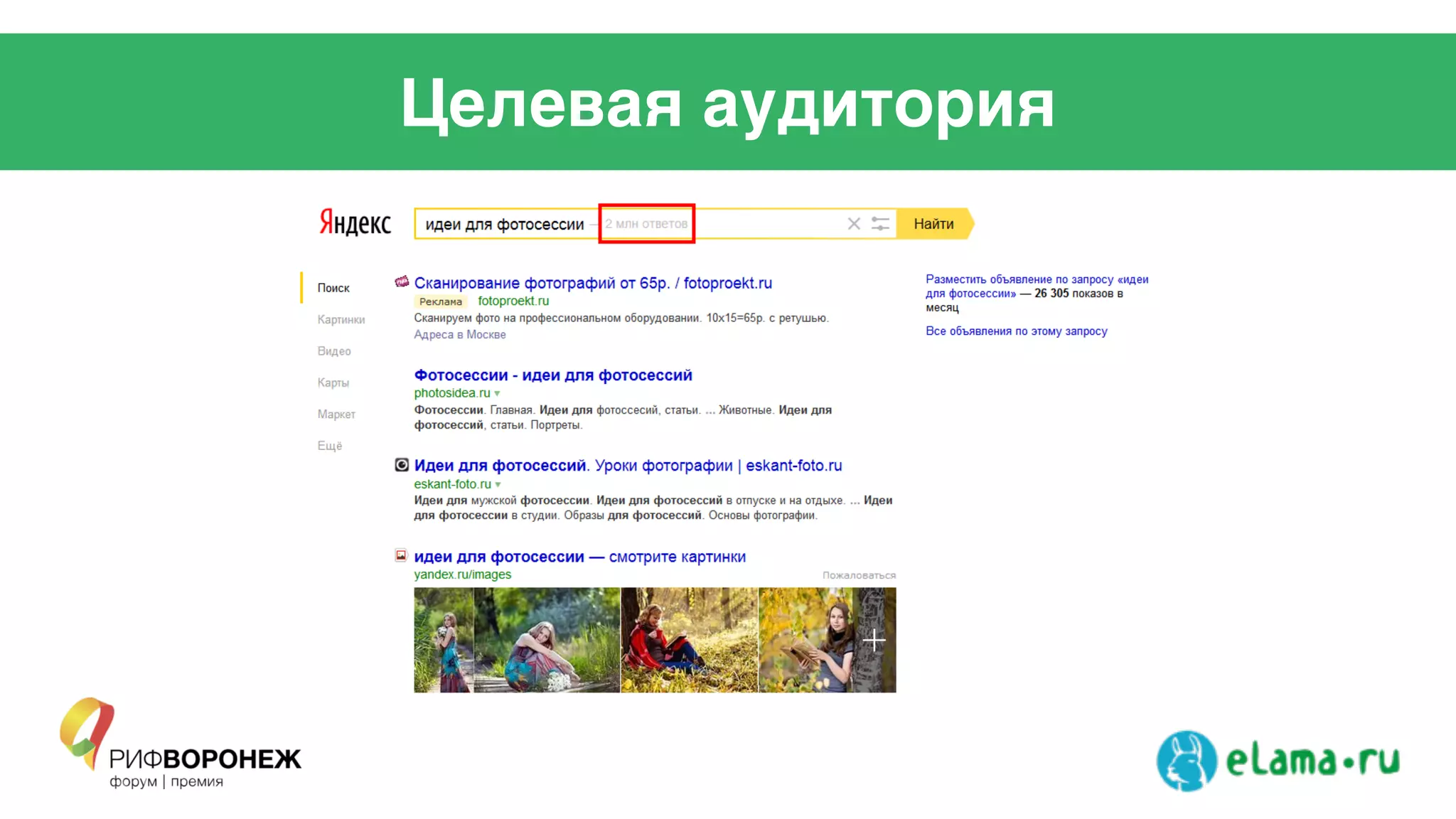The width and height of the screenshot is (1456, 819).
Task: Open search settings sliders icon
Action: 880,224
